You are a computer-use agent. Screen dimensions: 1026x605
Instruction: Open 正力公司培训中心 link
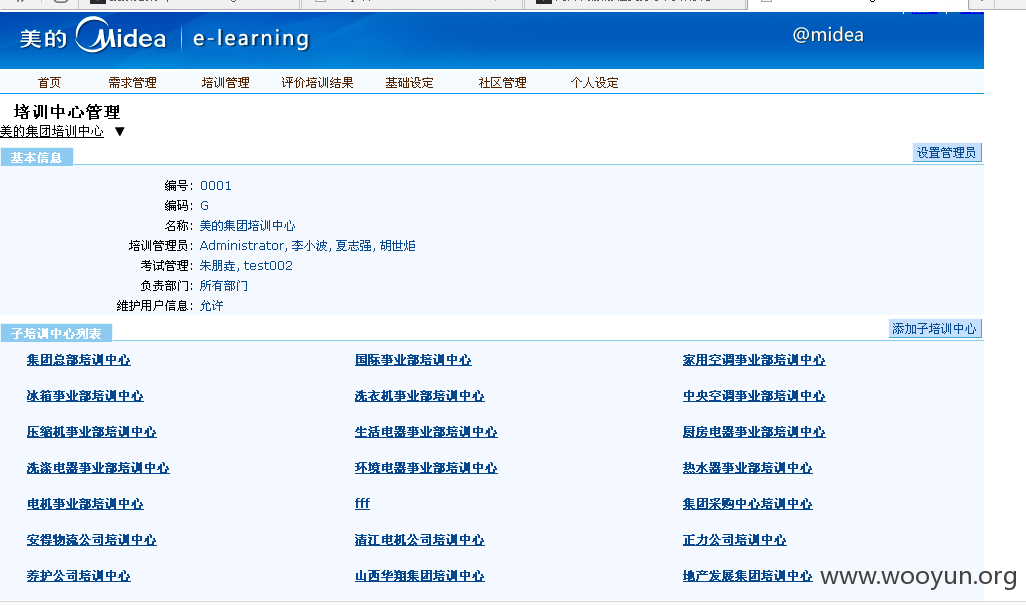point(734,540)
